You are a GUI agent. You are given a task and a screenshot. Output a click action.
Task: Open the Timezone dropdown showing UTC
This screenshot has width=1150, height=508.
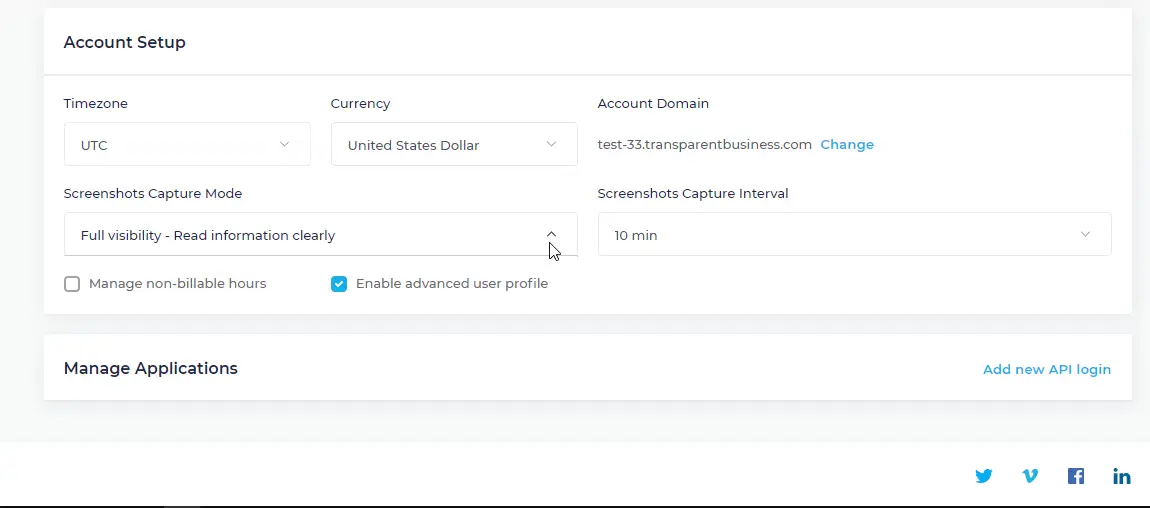(x=170, y=145)
